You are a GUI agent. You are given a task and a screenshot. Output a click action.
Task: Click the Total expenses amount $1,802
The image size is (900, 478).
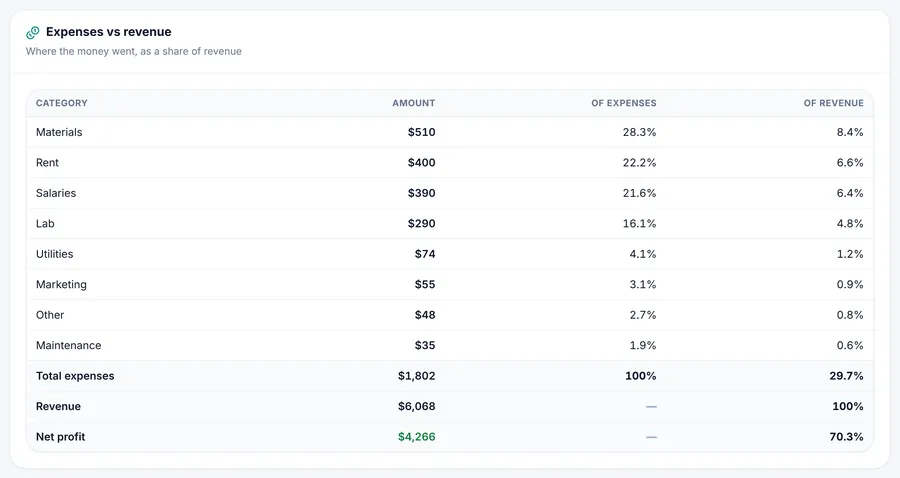(x=416, y=375)
